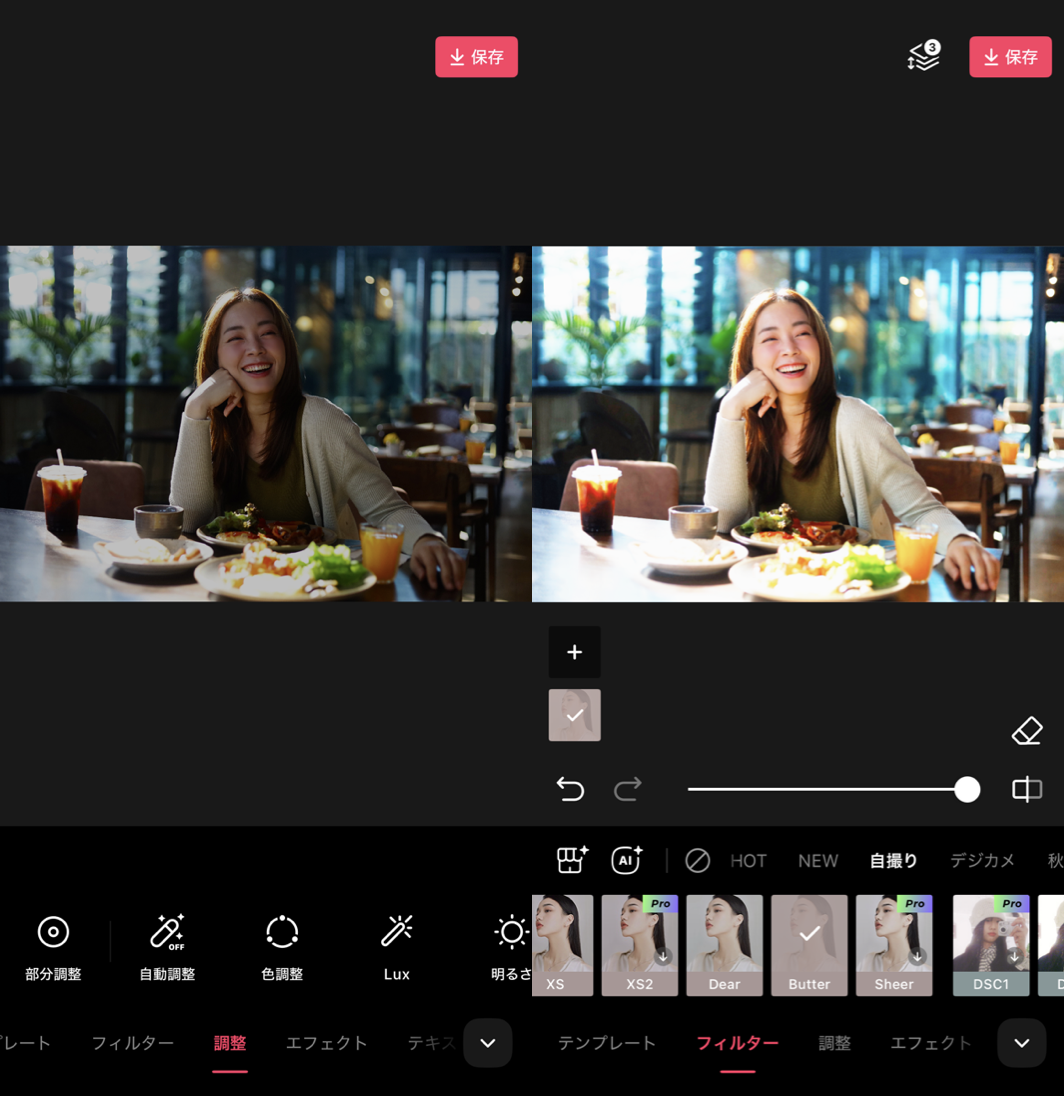1064x1096 pixels.
Task: Select the 自撮り filter category
Action: pyautogui.click(x=893, y=860)
